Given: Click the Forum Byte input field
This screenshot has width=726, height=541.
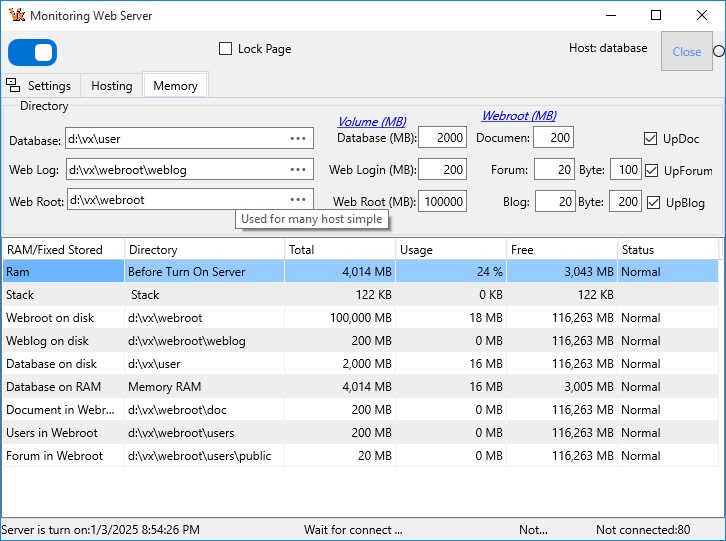Looking at the screenshot, I should 625,170.
